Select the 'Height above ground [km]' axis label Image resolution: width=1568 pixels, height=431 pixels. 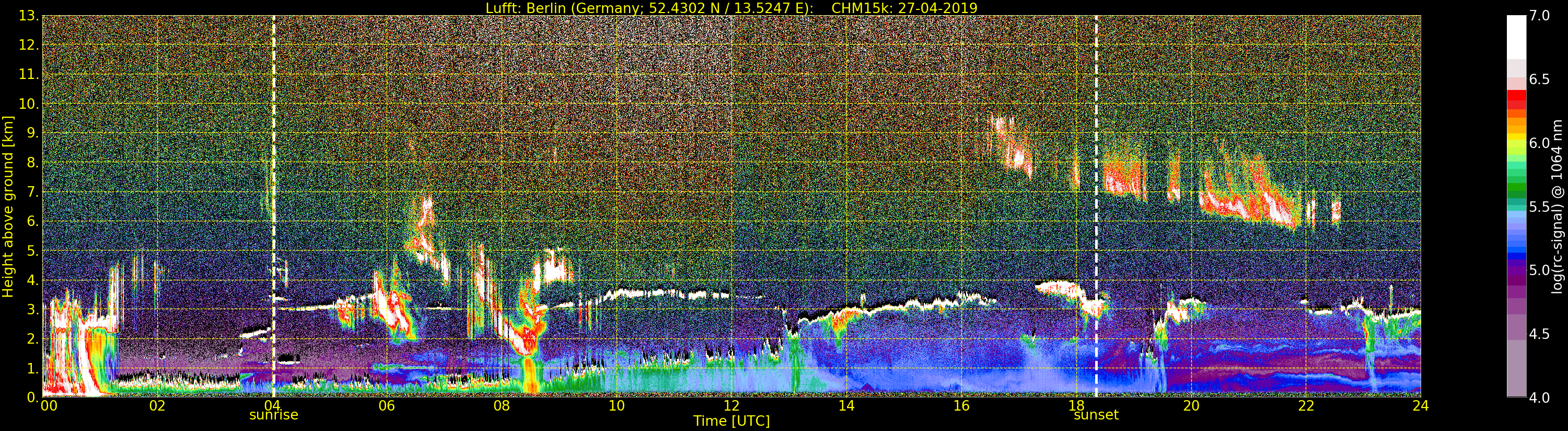point(8,206)
